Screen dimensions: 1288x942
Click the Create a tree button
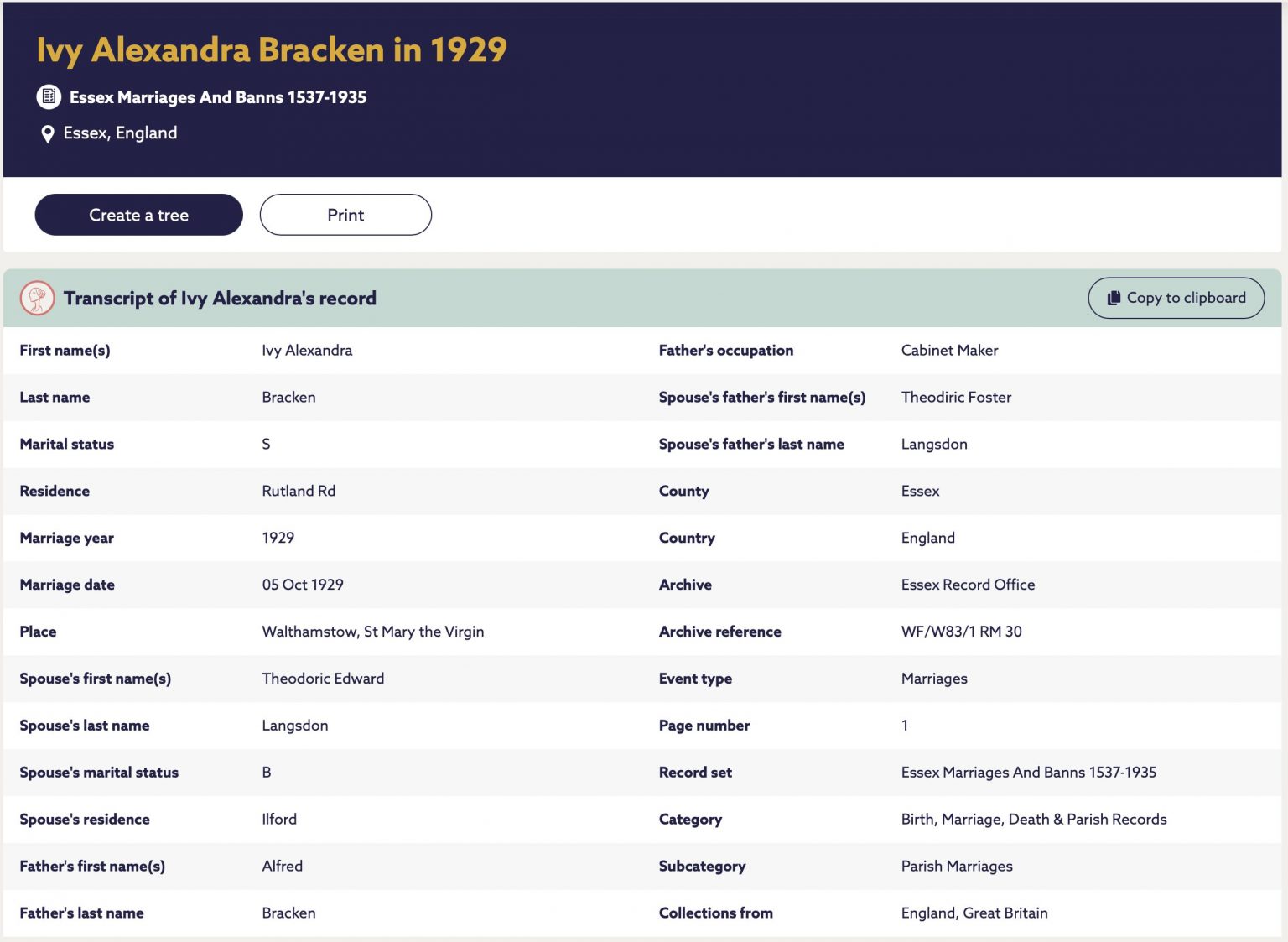tap(138, 215)
